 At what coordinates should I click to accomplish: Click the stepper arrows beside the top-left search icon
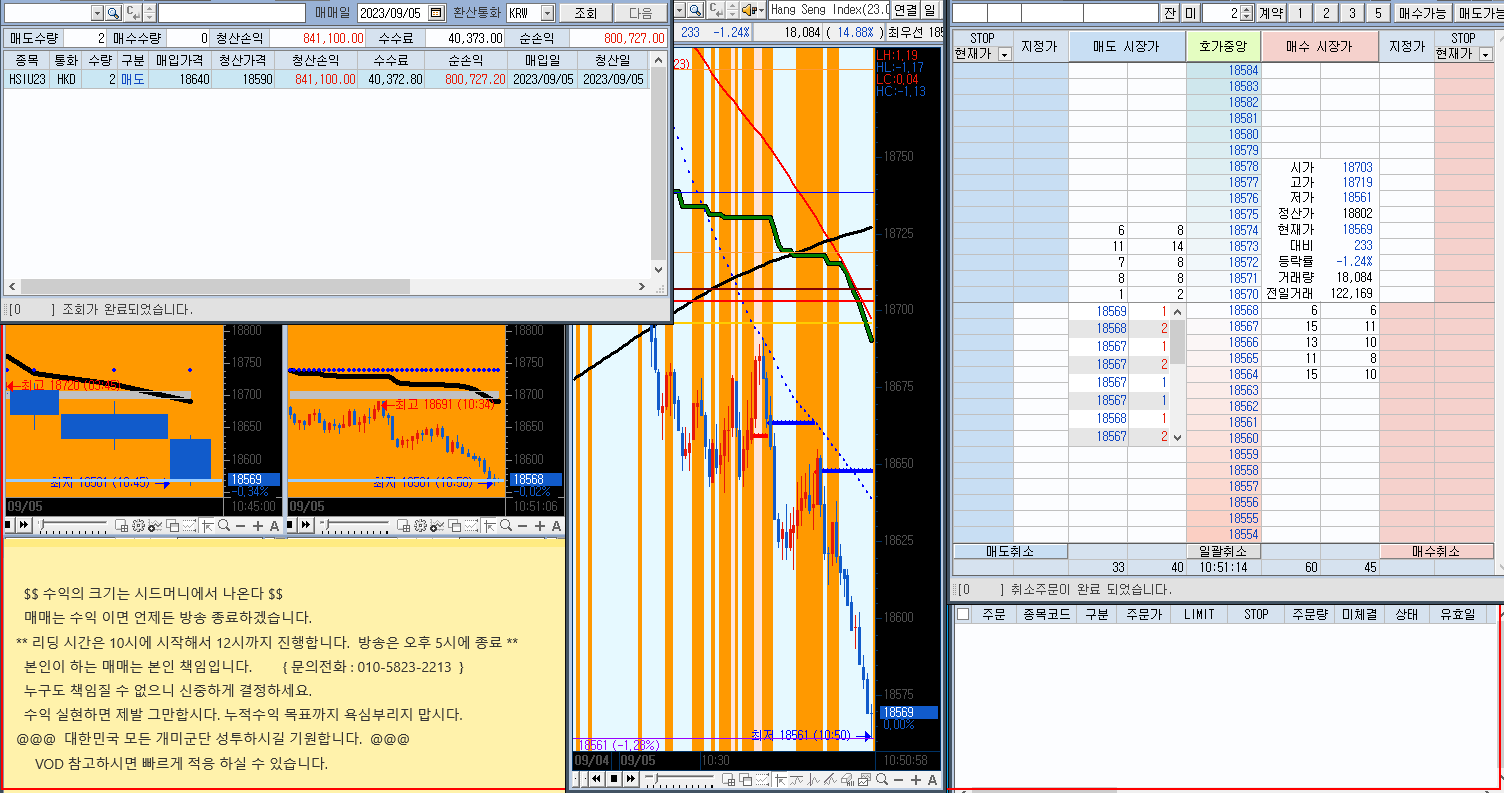coord(149,13)
